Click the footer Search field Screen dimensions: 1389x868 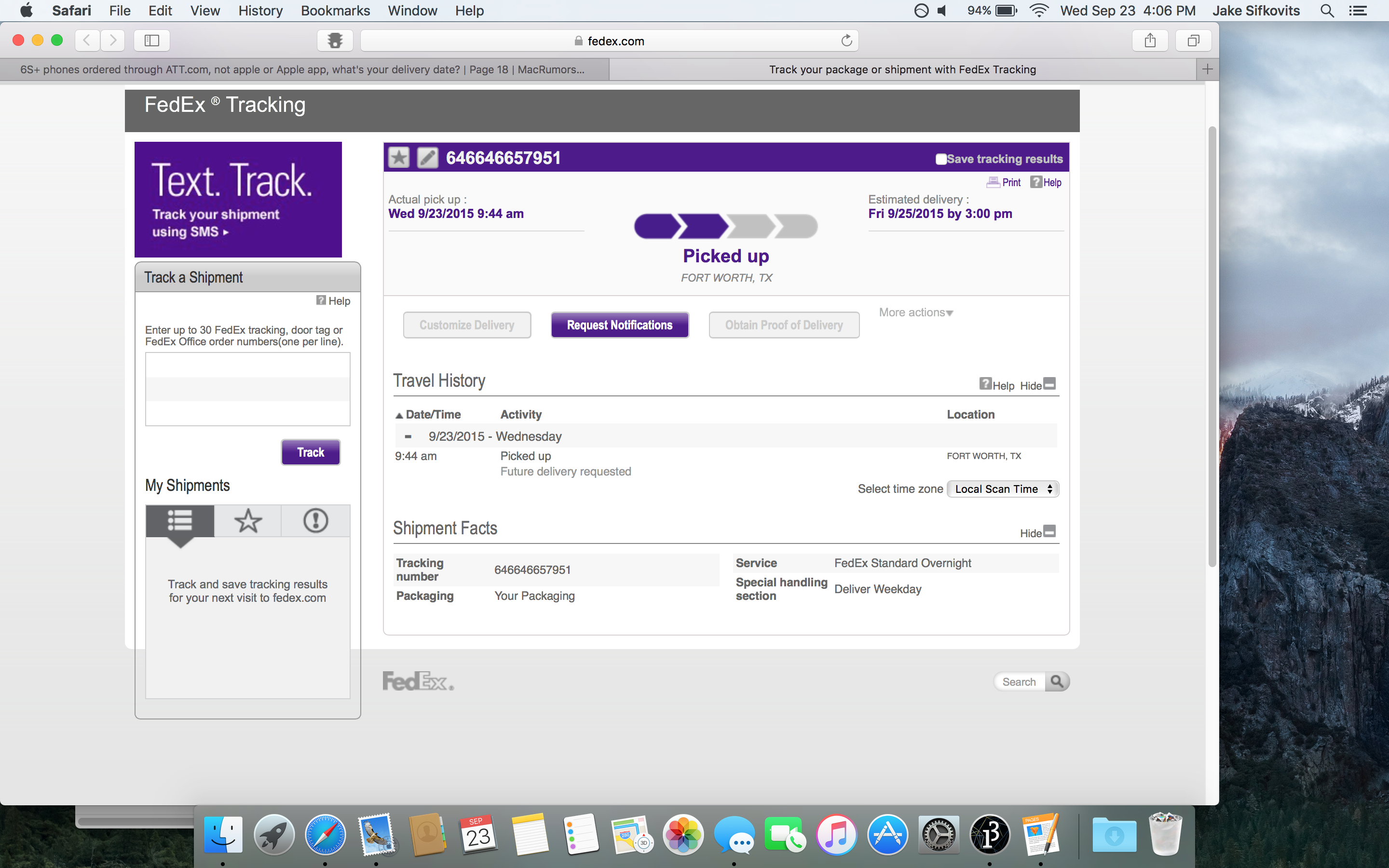[x=1020, y=681]
